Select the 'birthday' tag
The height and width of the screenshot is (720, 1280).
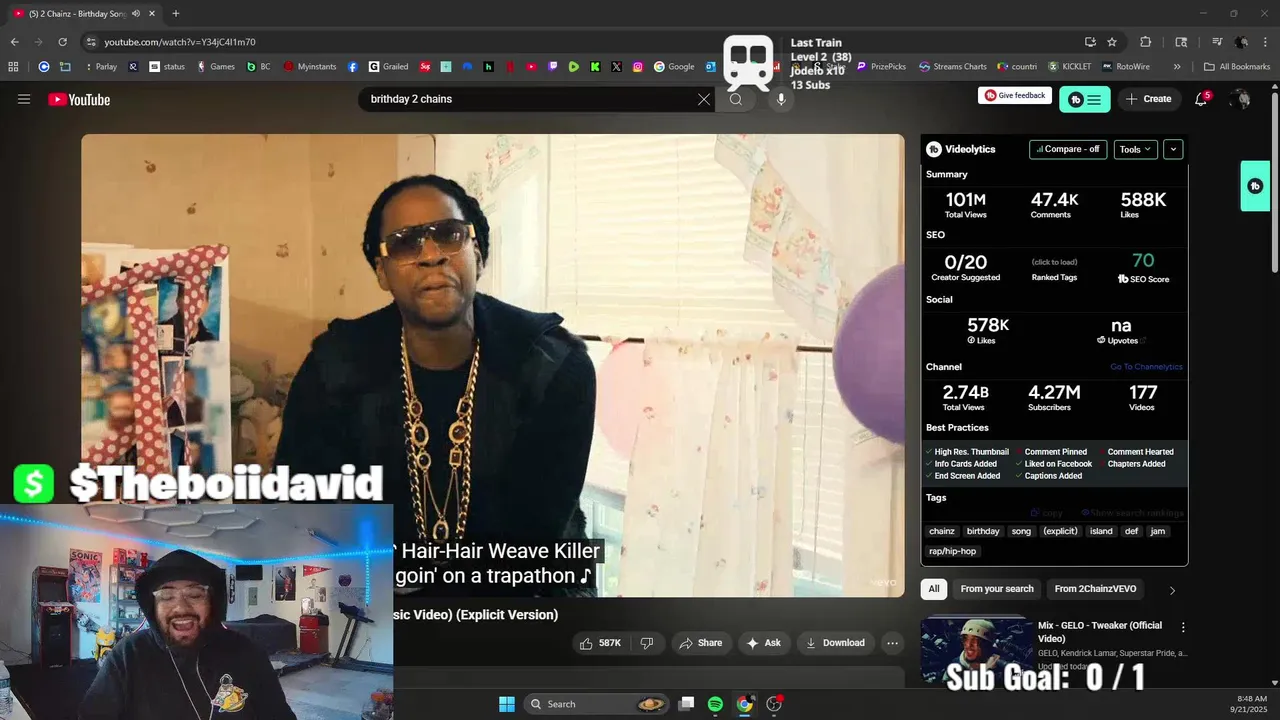[x=983, y=531]
